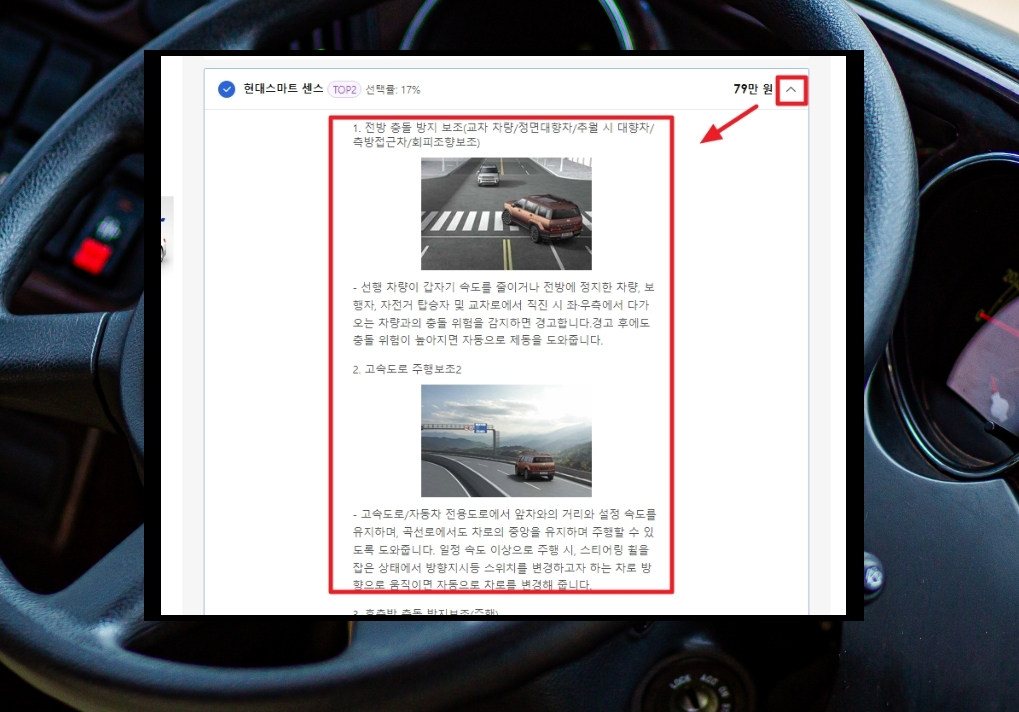
Task: Open the crosswalk collision-avoidance image
Action: (x=506, y=214)
